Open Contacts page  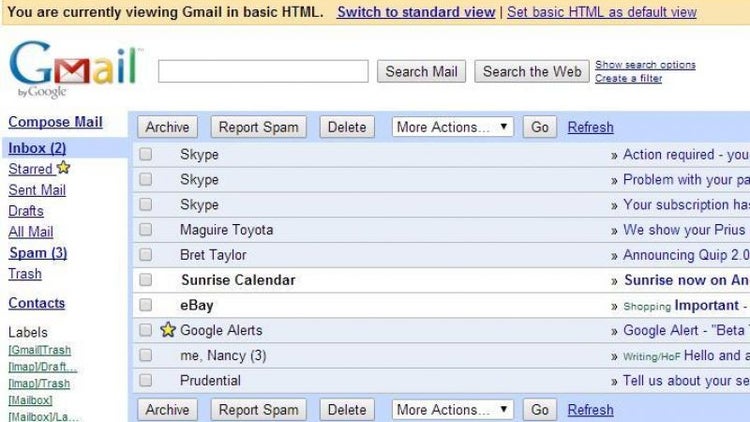click(x=36, y=303)
